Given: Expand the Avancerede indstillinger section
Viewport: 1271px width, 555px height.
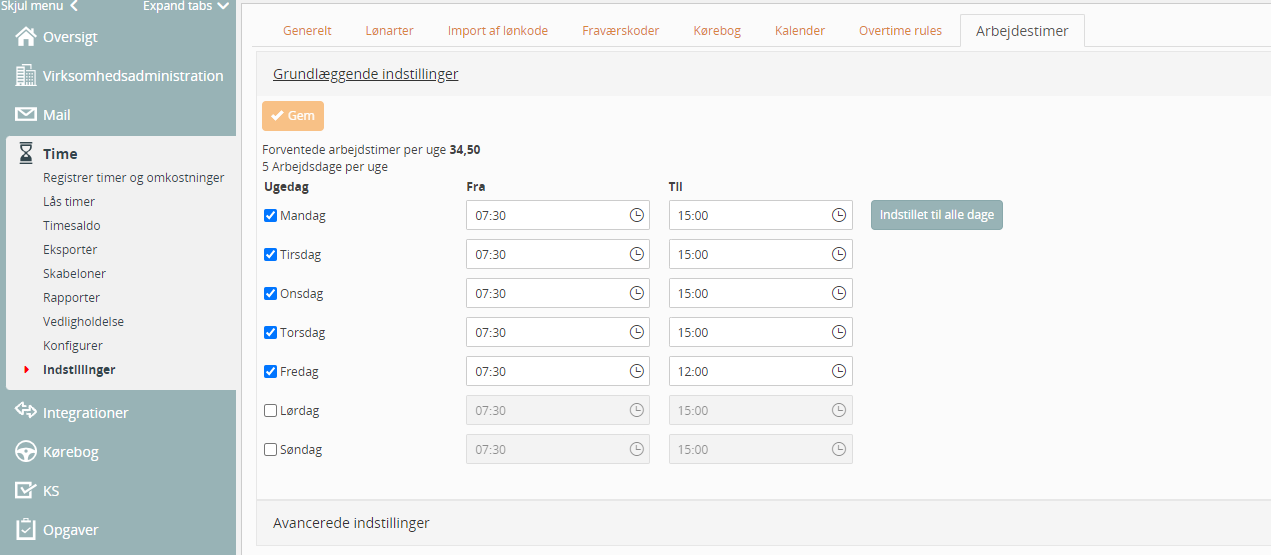Looking at the screenshot, I should point(351,523).
